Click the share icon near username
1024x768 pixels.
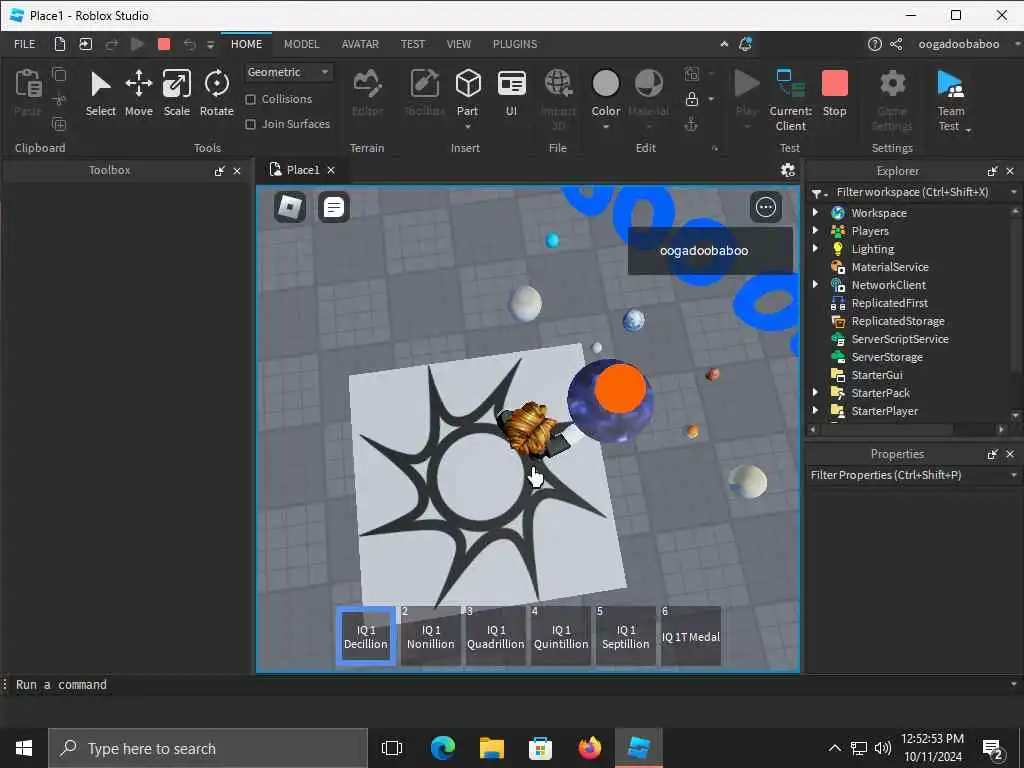896,44
